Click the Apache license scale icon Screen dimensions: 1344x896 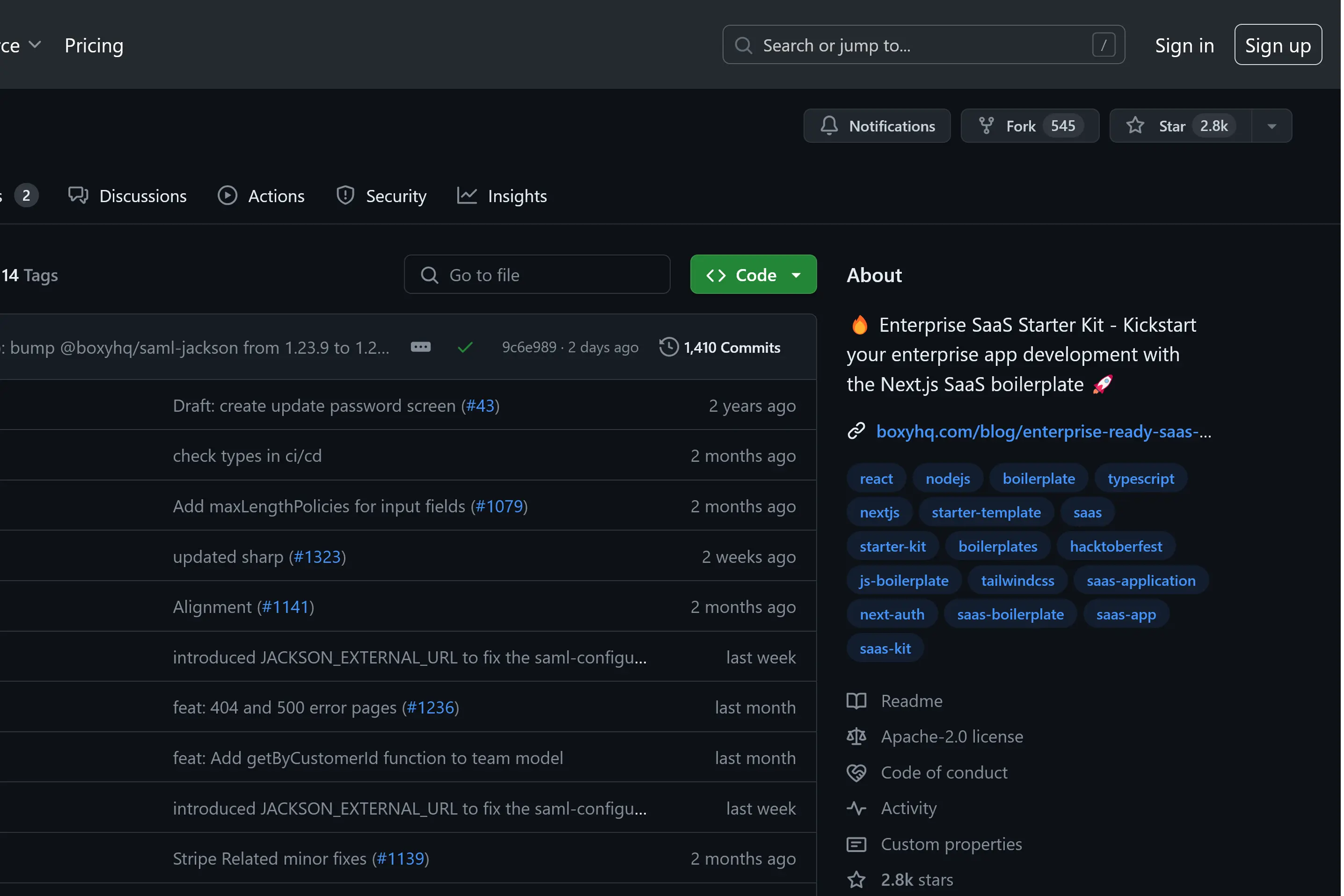pyautogui.click(x=856, y=736)
